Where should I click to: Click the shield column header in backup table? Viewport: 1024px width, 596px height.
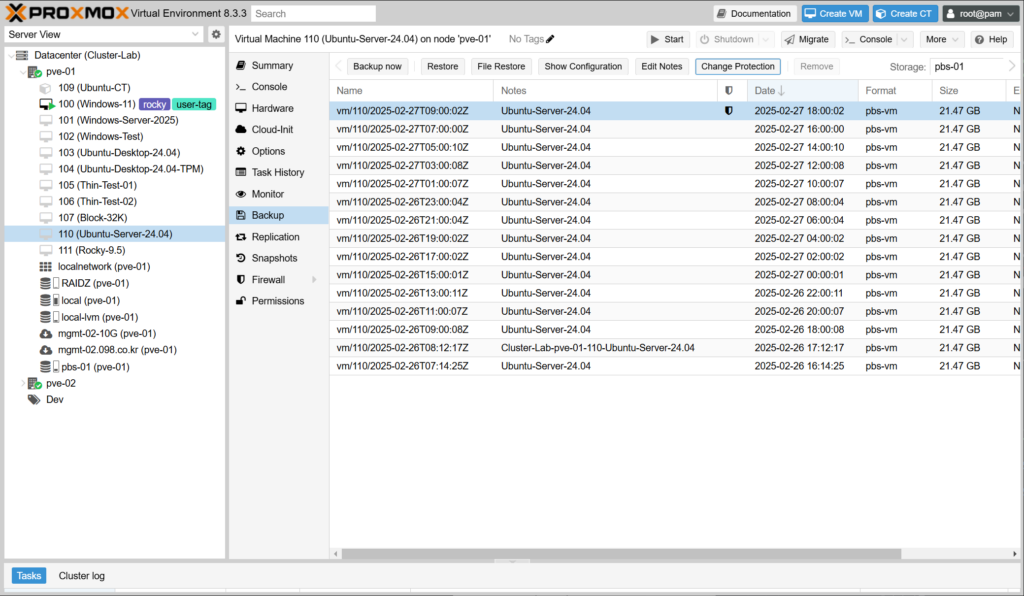(x=729, y=91)
